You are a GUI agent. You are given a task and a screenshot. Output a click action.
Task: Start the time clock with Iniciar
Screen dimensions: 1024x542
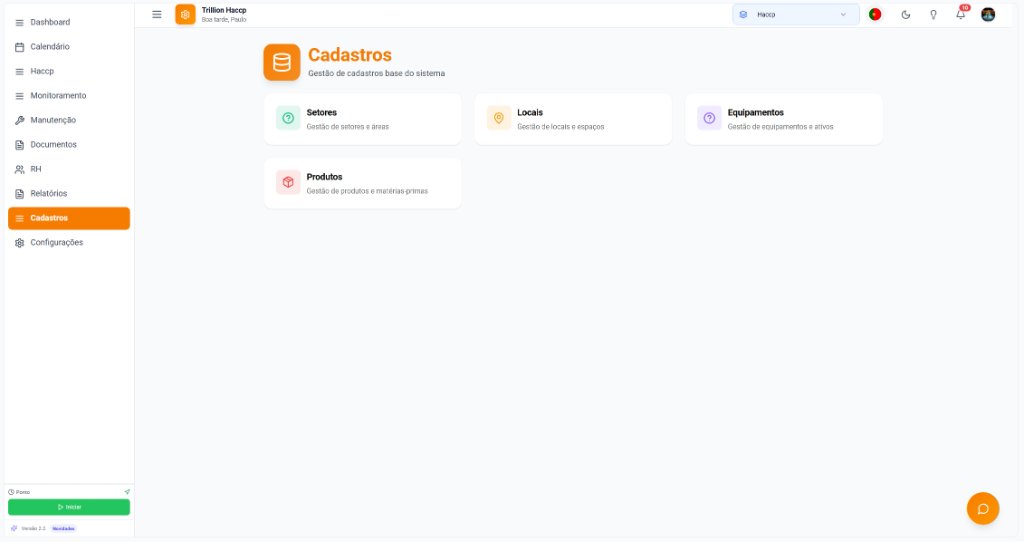tap(69, 507)
